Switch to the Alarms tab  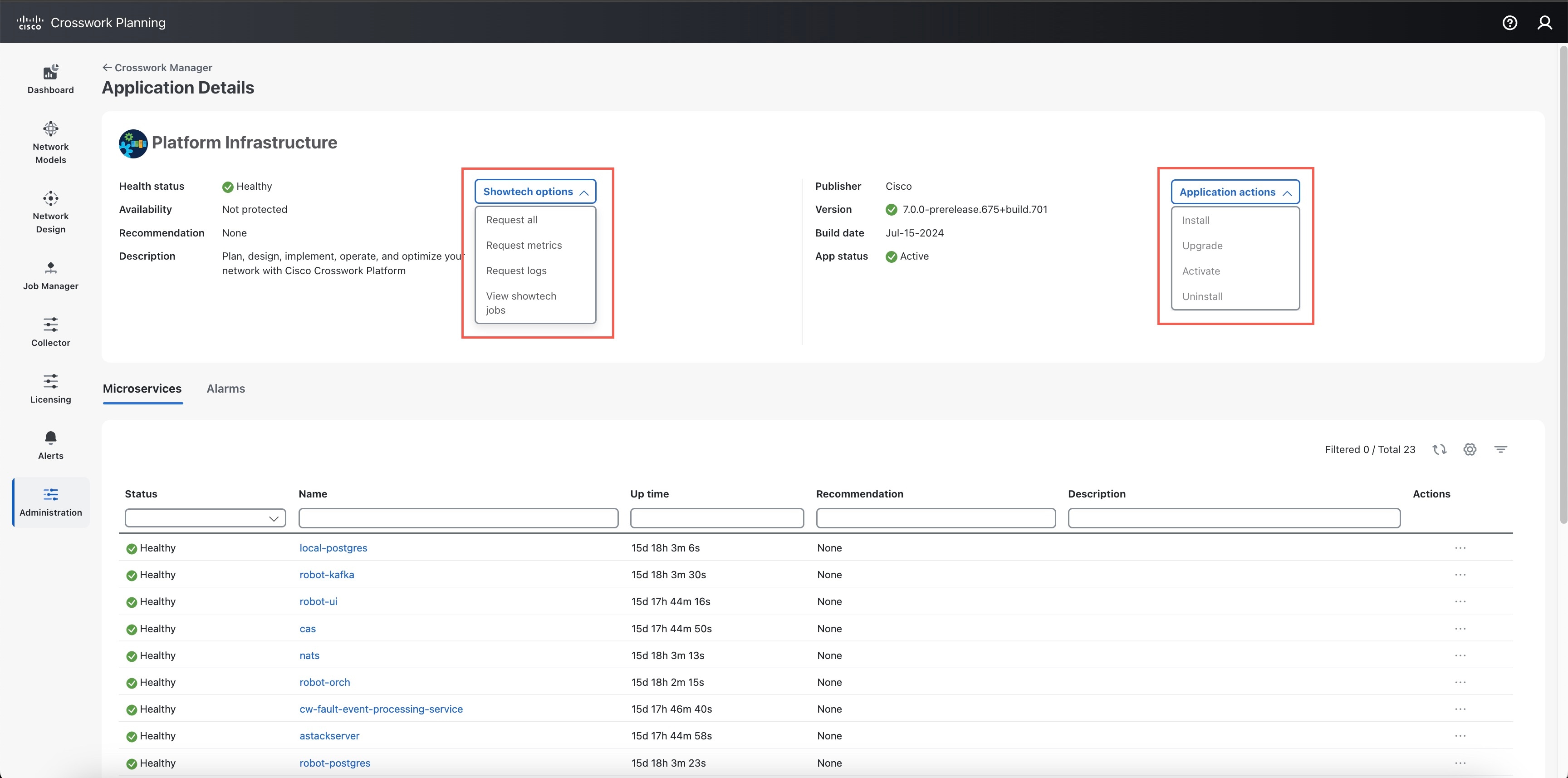(x=226, y=389)
